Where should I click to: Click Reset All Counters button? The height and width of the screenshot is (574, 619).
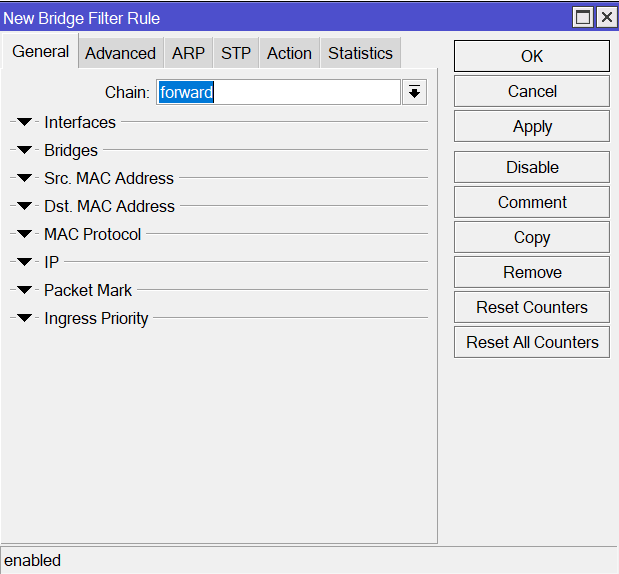[532, 342]
